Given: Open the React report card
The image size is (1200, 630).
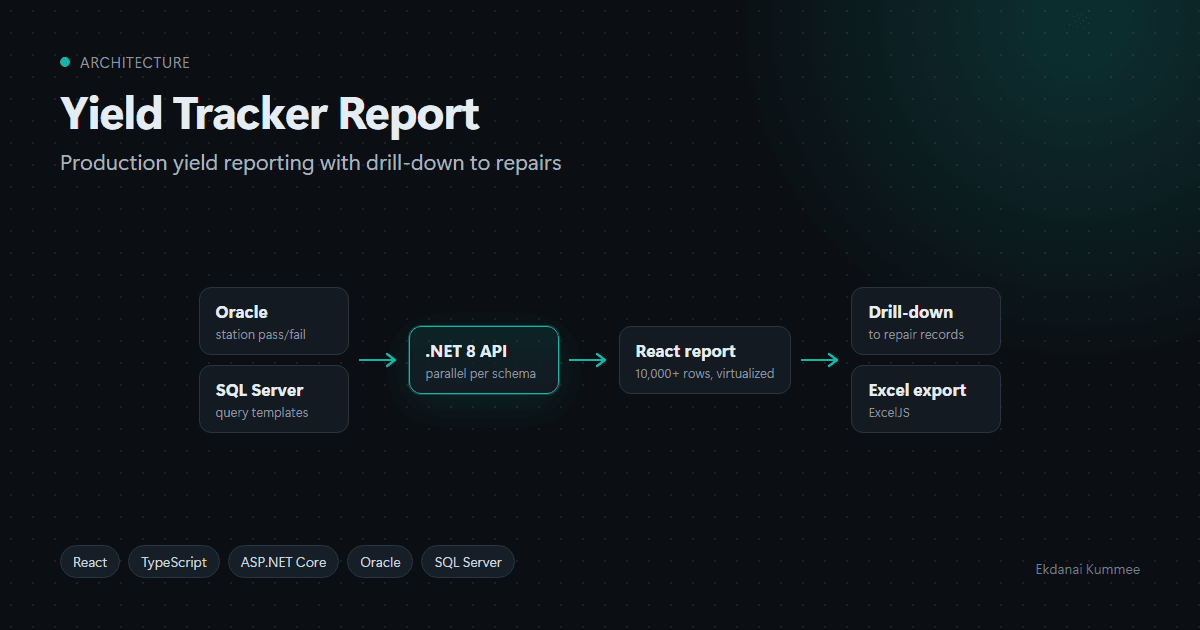Looking at the screenshot, I should tap(705, 360).
